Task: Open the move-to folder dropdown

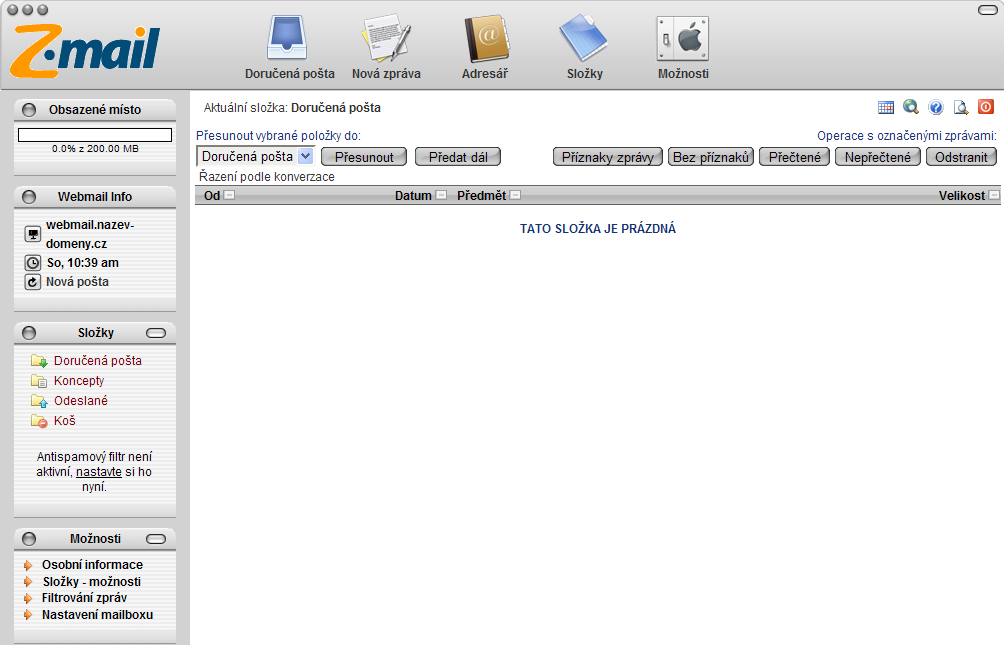Action: point(306,156)
